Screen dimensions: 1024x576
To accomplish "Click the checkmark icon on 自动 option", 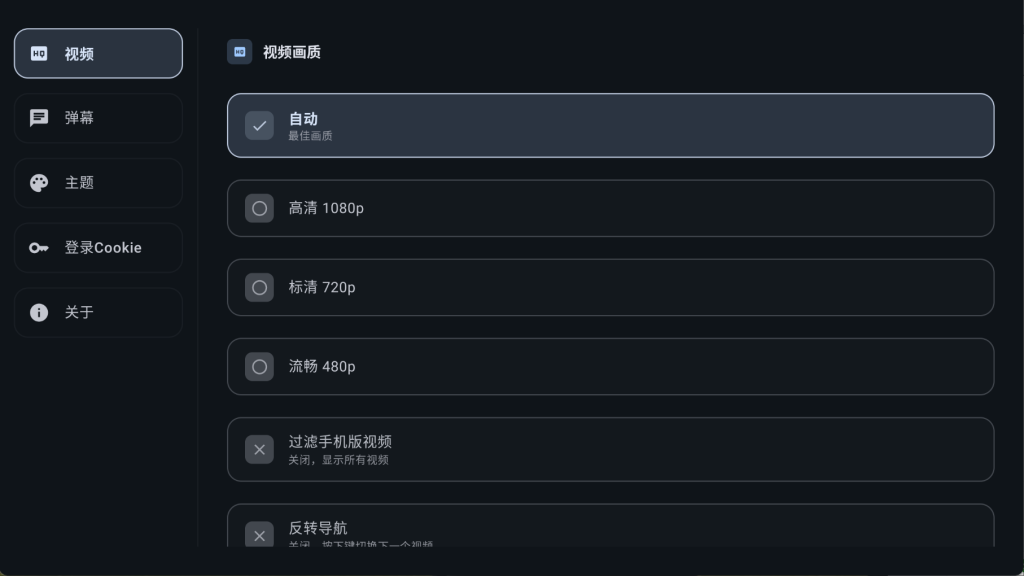I will click(x=259, y=125).
